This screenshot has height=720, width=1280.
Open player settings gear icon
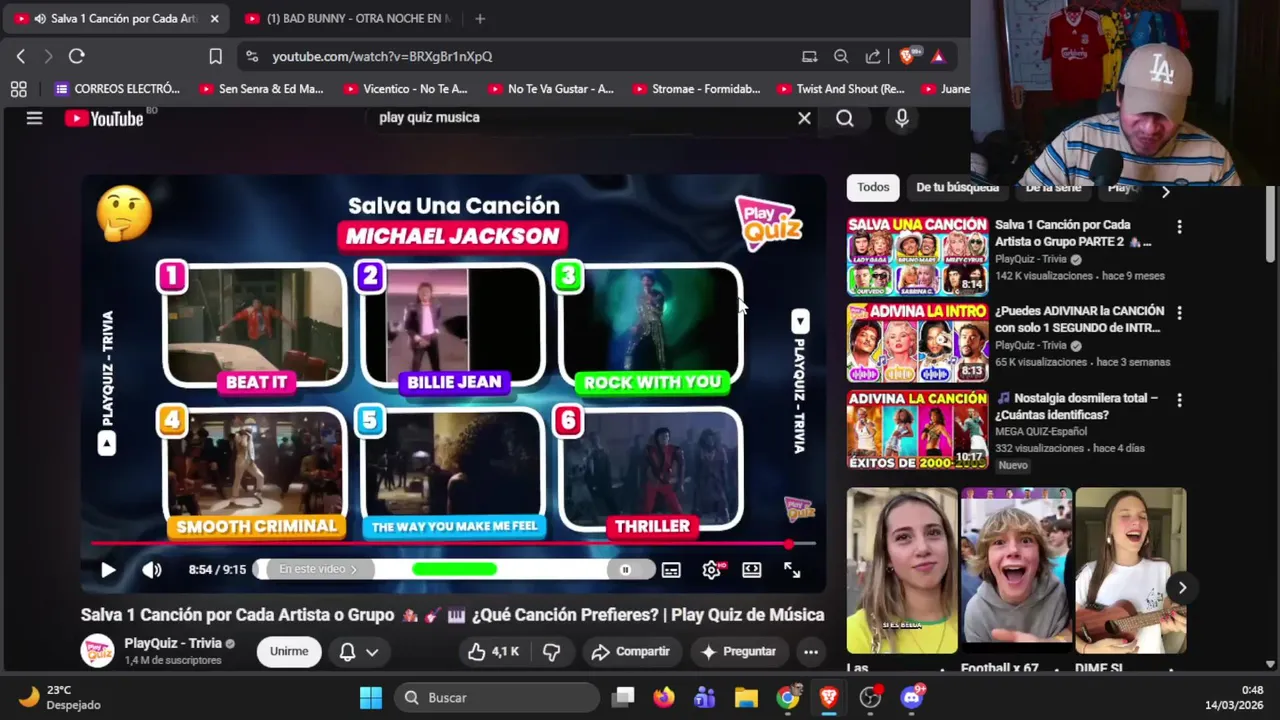tap(712, 570)
